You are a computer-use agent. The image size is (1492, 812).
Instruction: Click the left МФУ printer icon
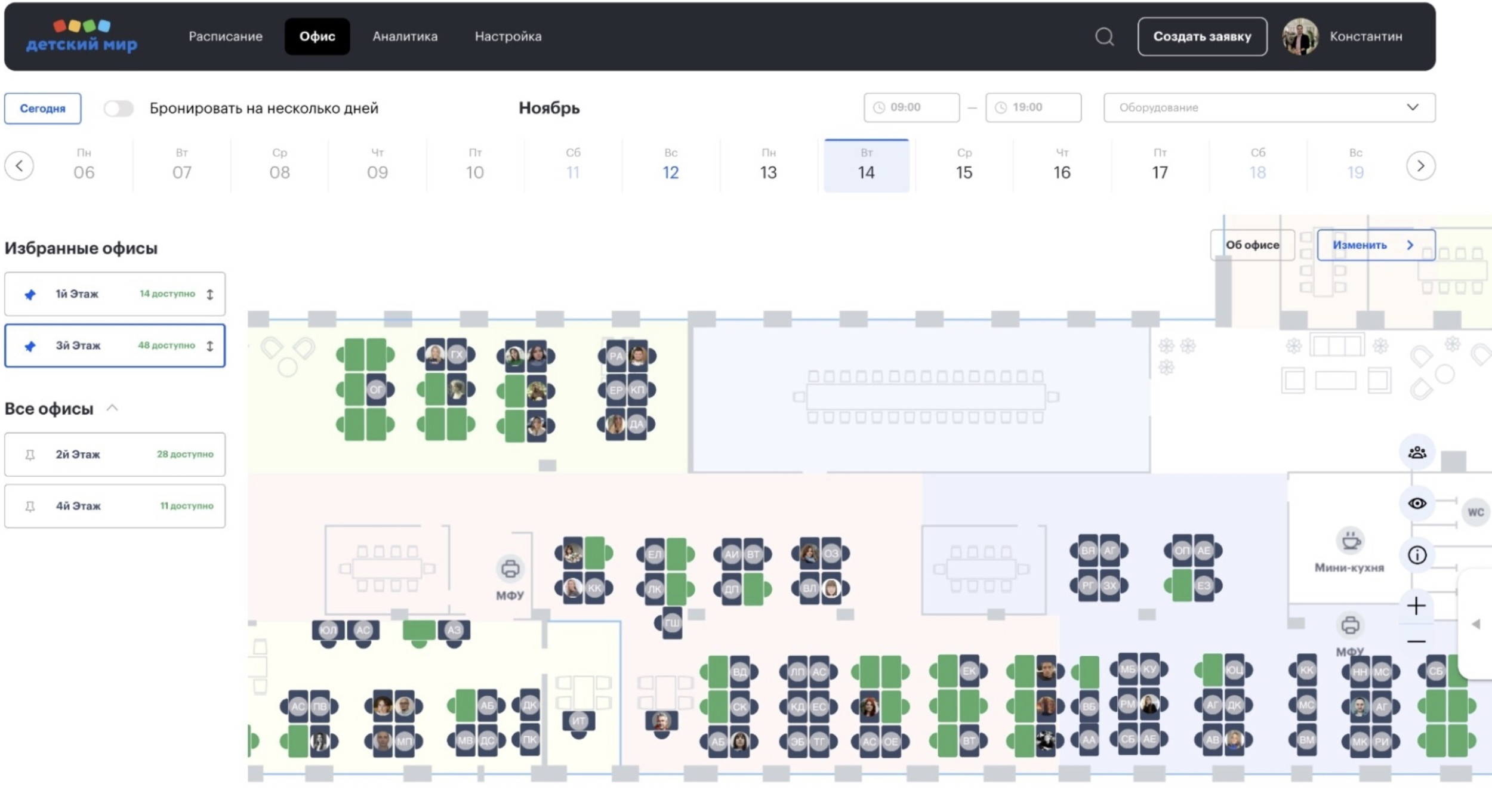[510, 569]
